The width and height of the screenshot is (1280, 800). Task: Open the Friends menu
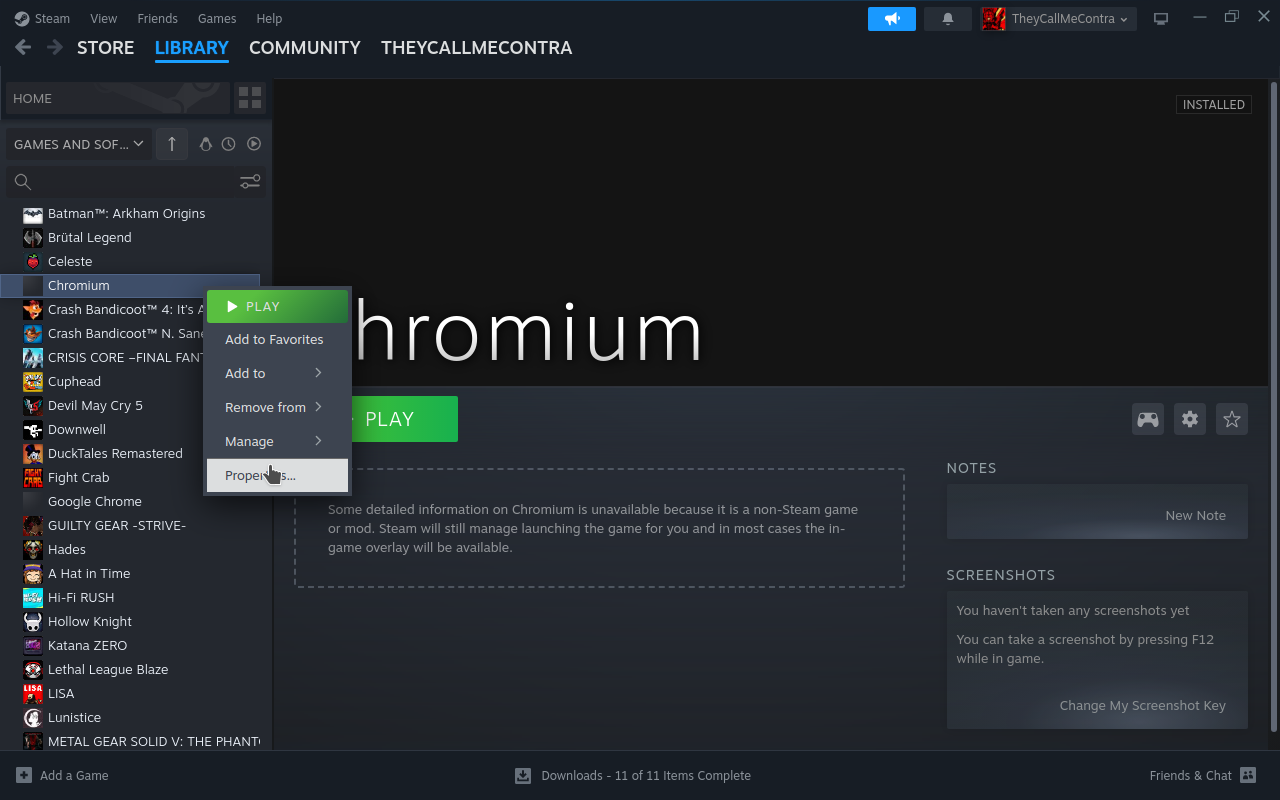157,18
